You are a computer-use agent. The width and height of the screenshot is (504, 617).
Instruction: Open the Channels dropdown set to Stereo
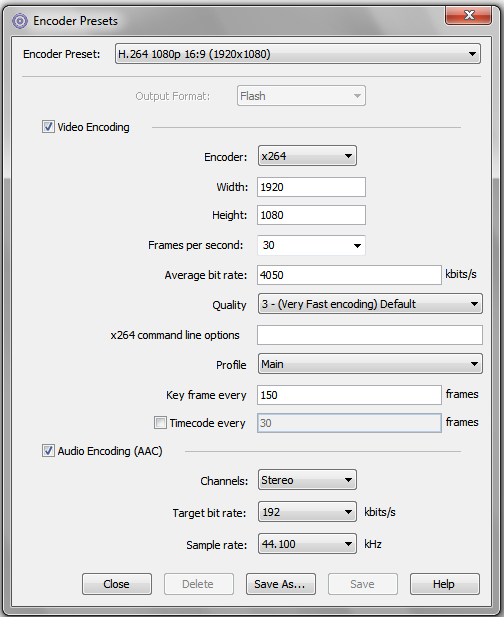[x=307, y=480]
